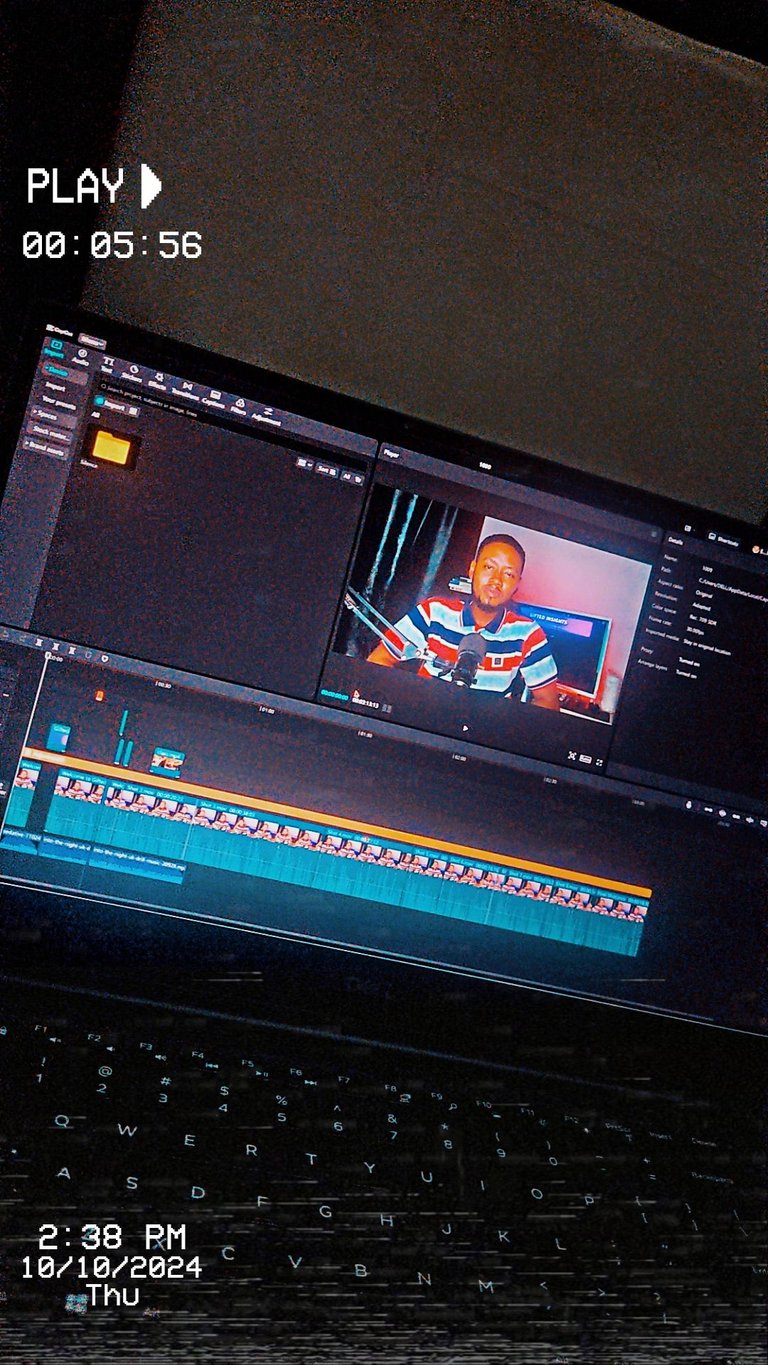
Task: Click the current timecode in the Player
Action: click(x=334, y=696)
